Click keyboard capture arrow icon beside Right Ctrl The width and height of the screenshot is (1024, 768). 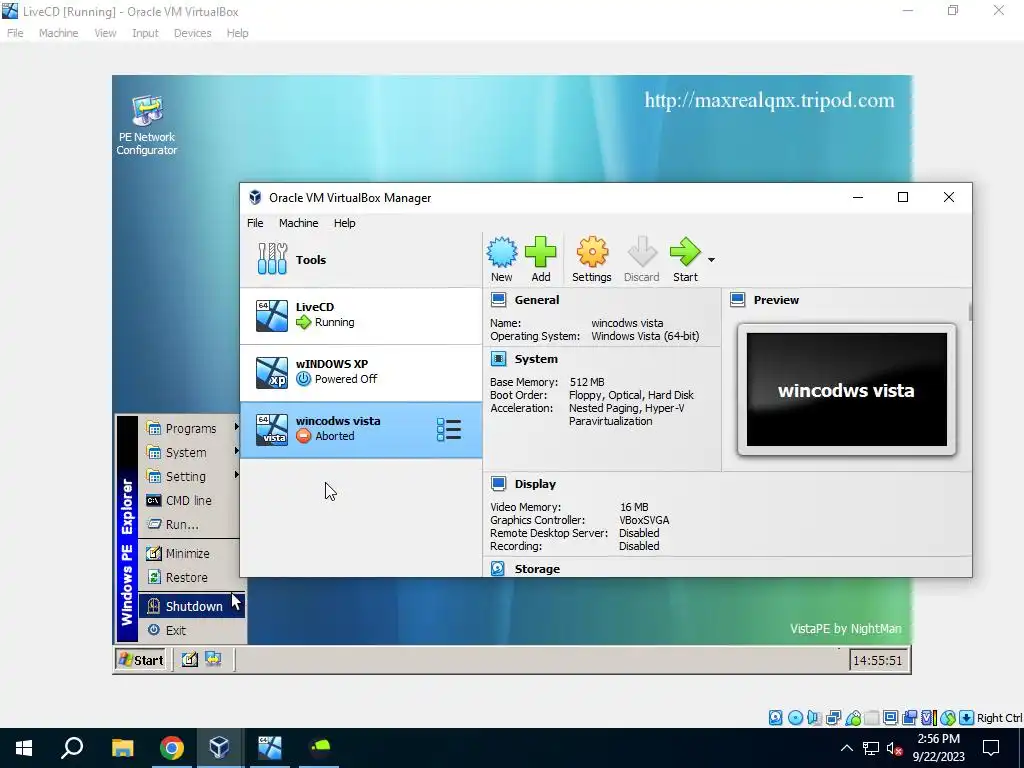[x=967, y=718]
